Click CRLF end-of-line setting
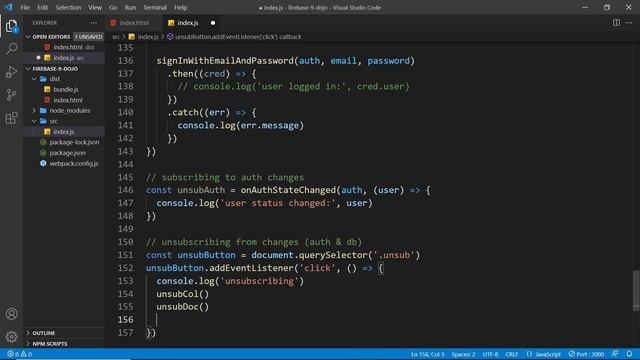The image size is (640, 360). tap(511, 354)
